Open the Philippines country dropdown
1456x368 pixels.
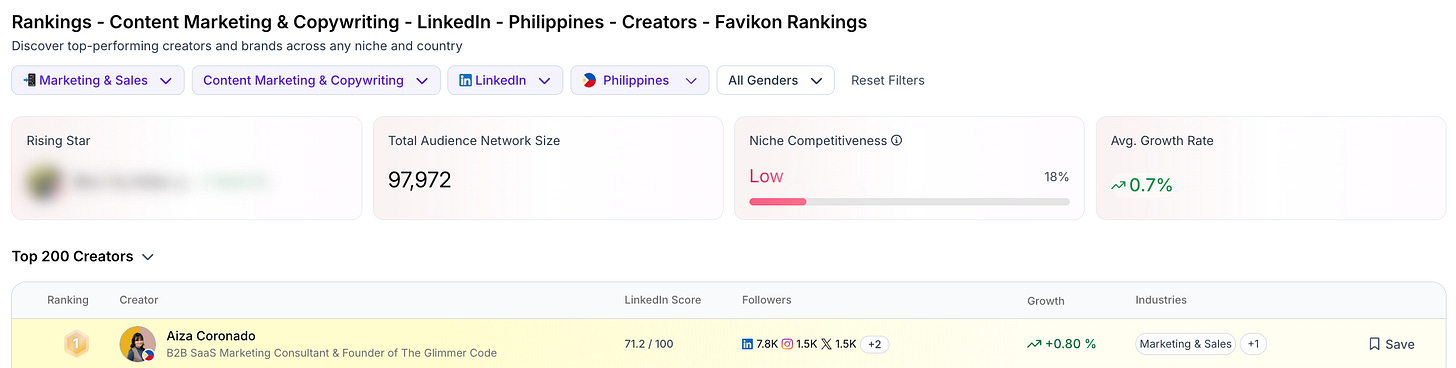pyautogui.click(x=640, y=80)
